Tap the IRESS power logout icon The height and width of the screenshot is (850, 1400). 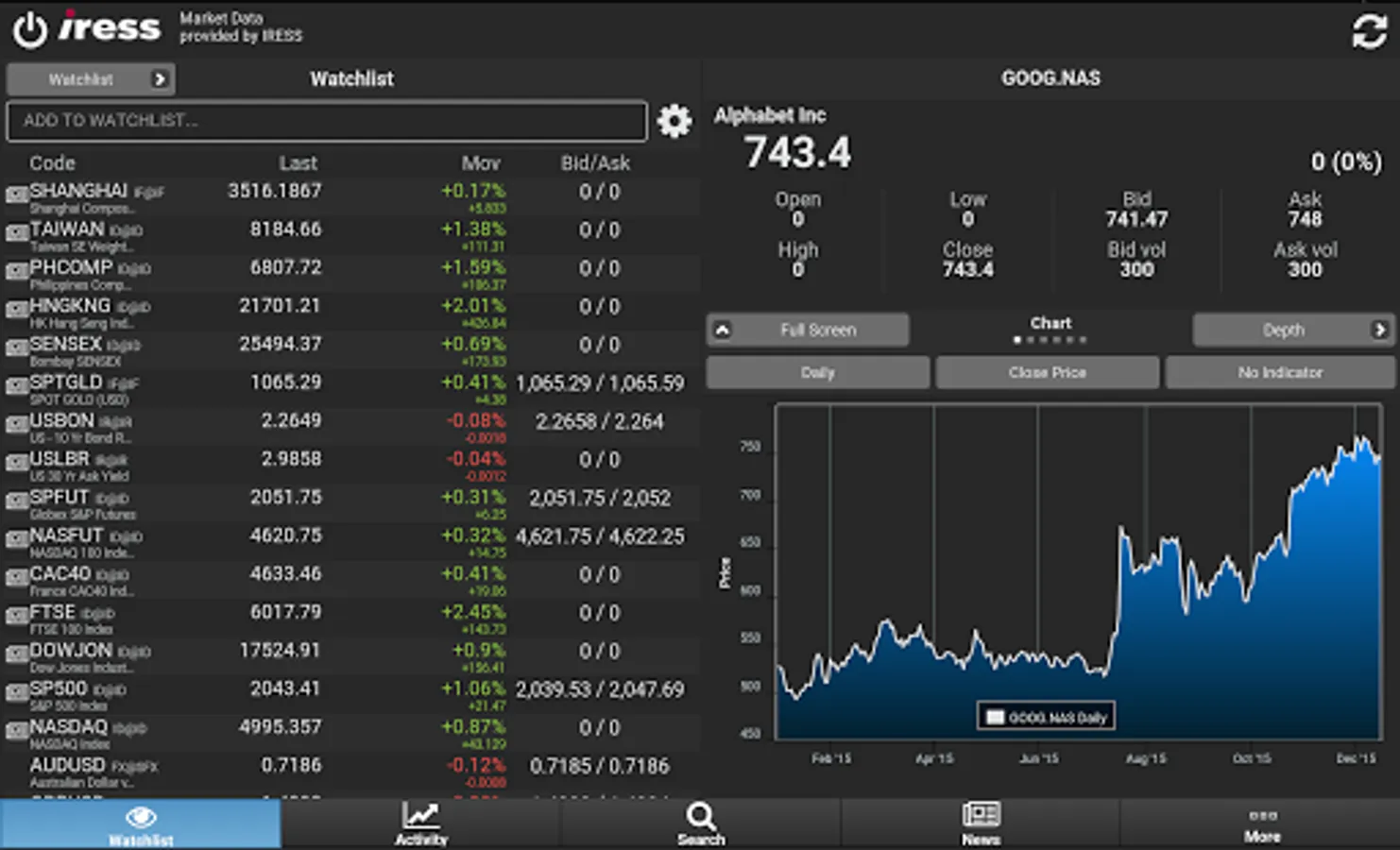[29, 29]
